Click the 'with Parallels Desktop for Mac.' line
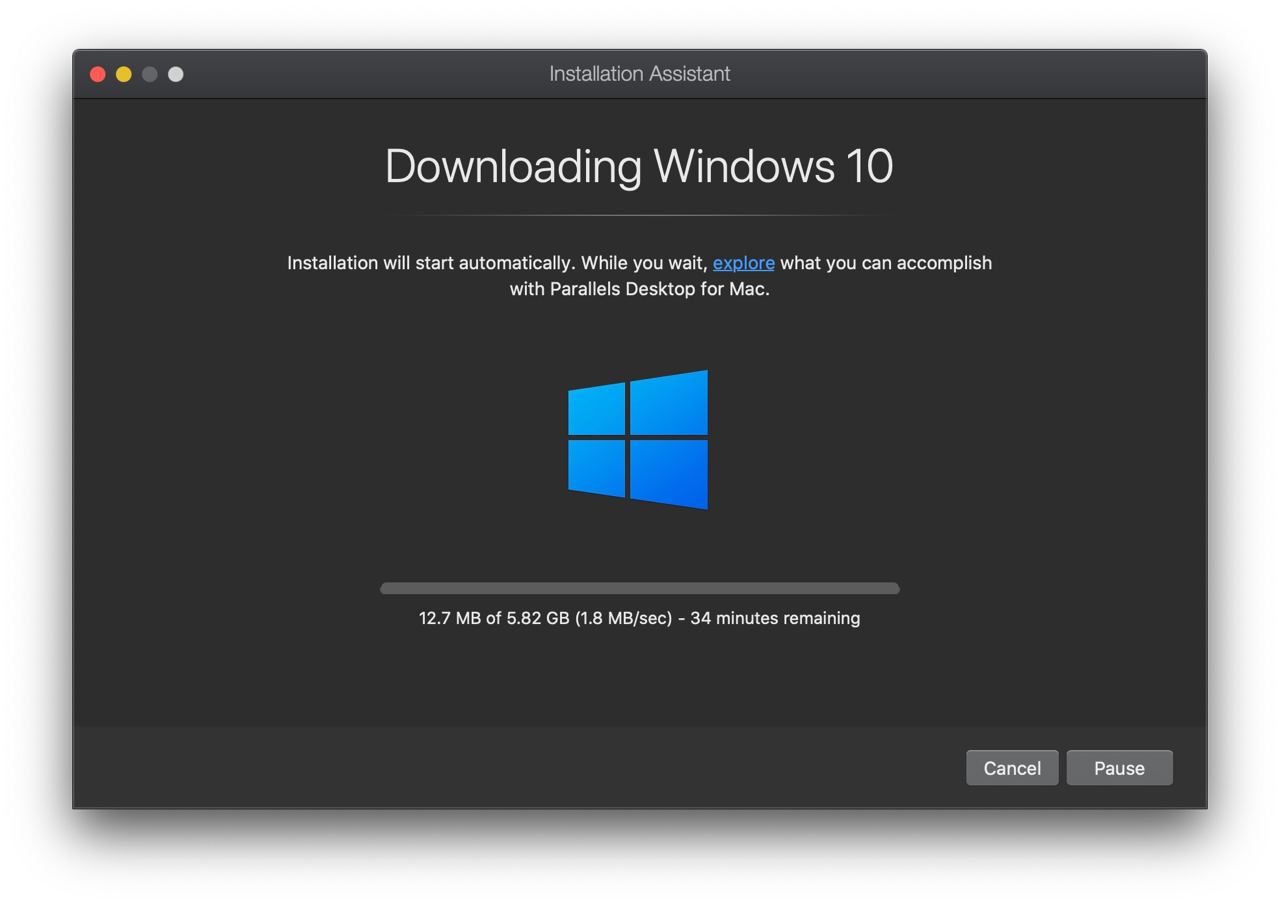 click(x=640, y=289)
